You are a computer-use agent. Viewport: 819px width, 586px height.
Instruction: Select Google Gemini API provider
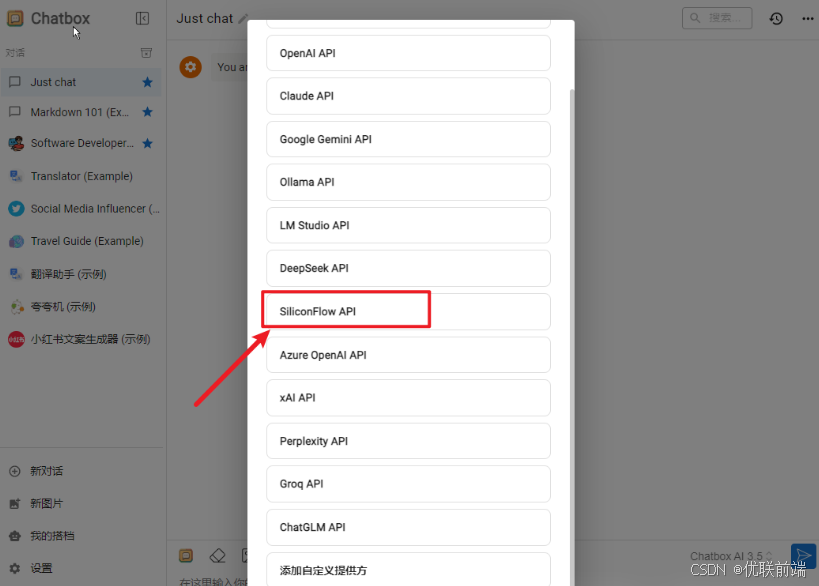pyautogui.click(x=408, y=139)
